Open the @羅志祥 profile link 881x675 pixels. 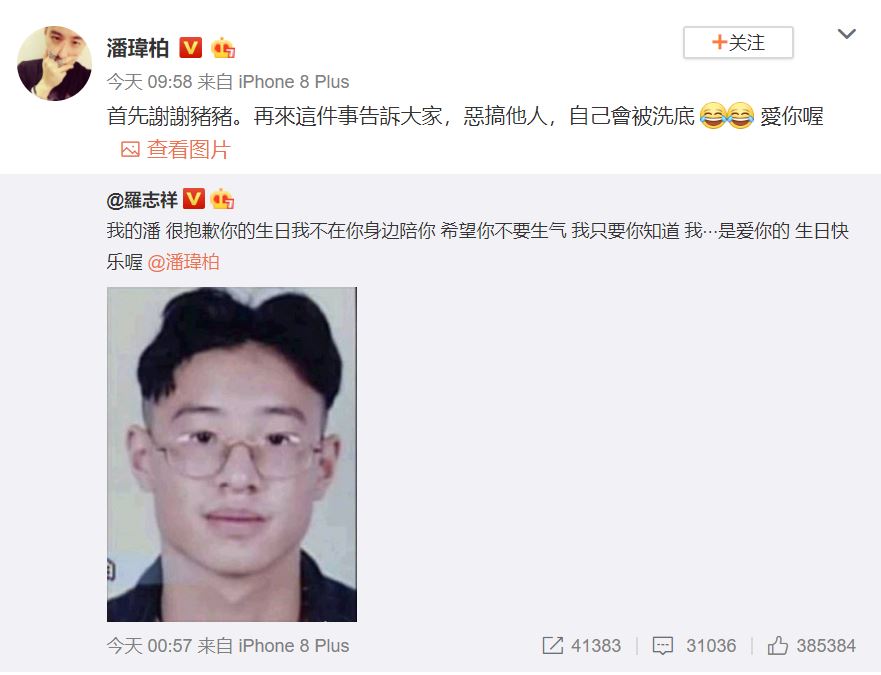click(142, 200)
